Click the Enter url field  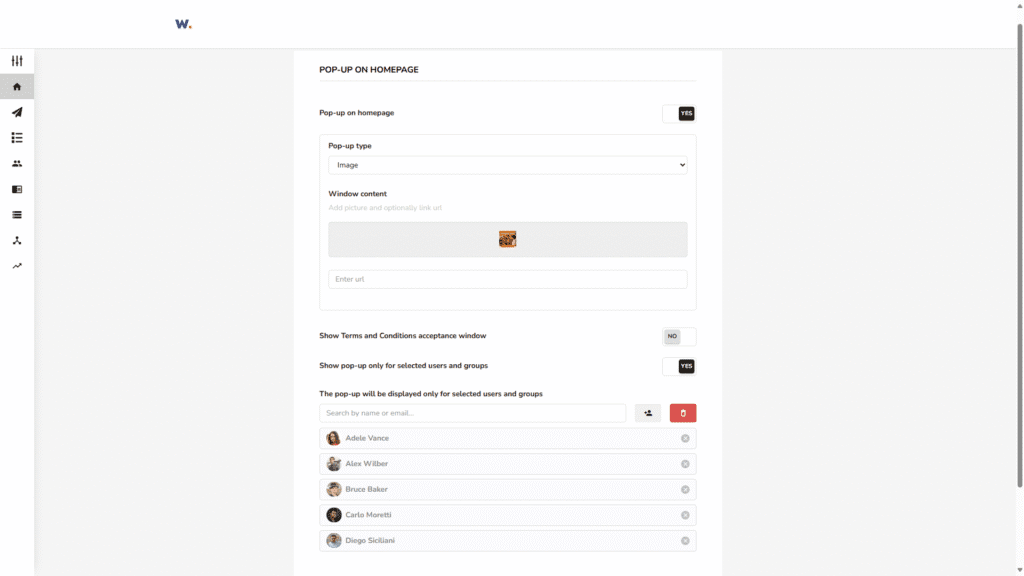point(507,279)
